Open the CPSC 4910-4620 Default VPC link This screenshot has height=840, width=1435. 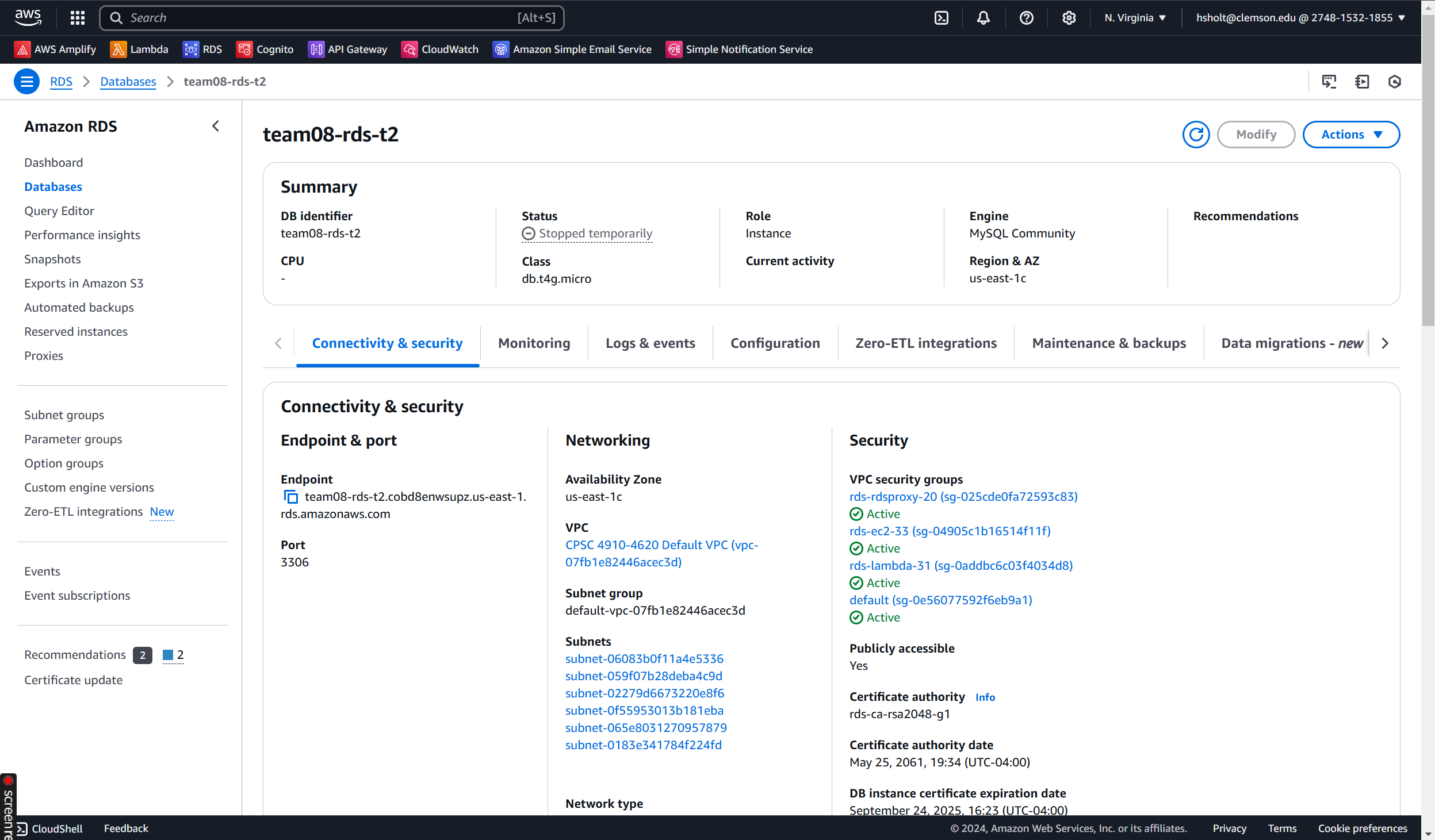point(661,554)
